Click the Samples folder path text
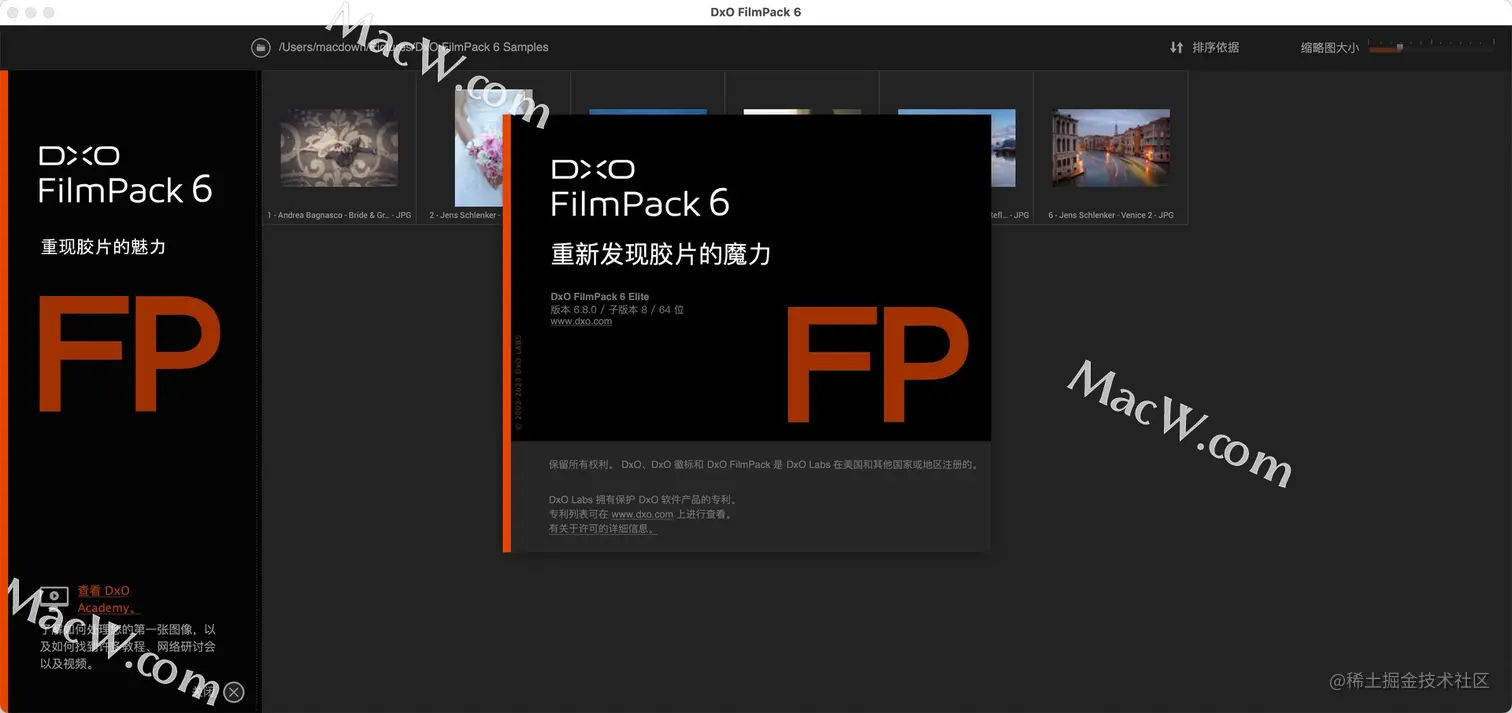The image size is (1512, 713). [x=413, y=47]
